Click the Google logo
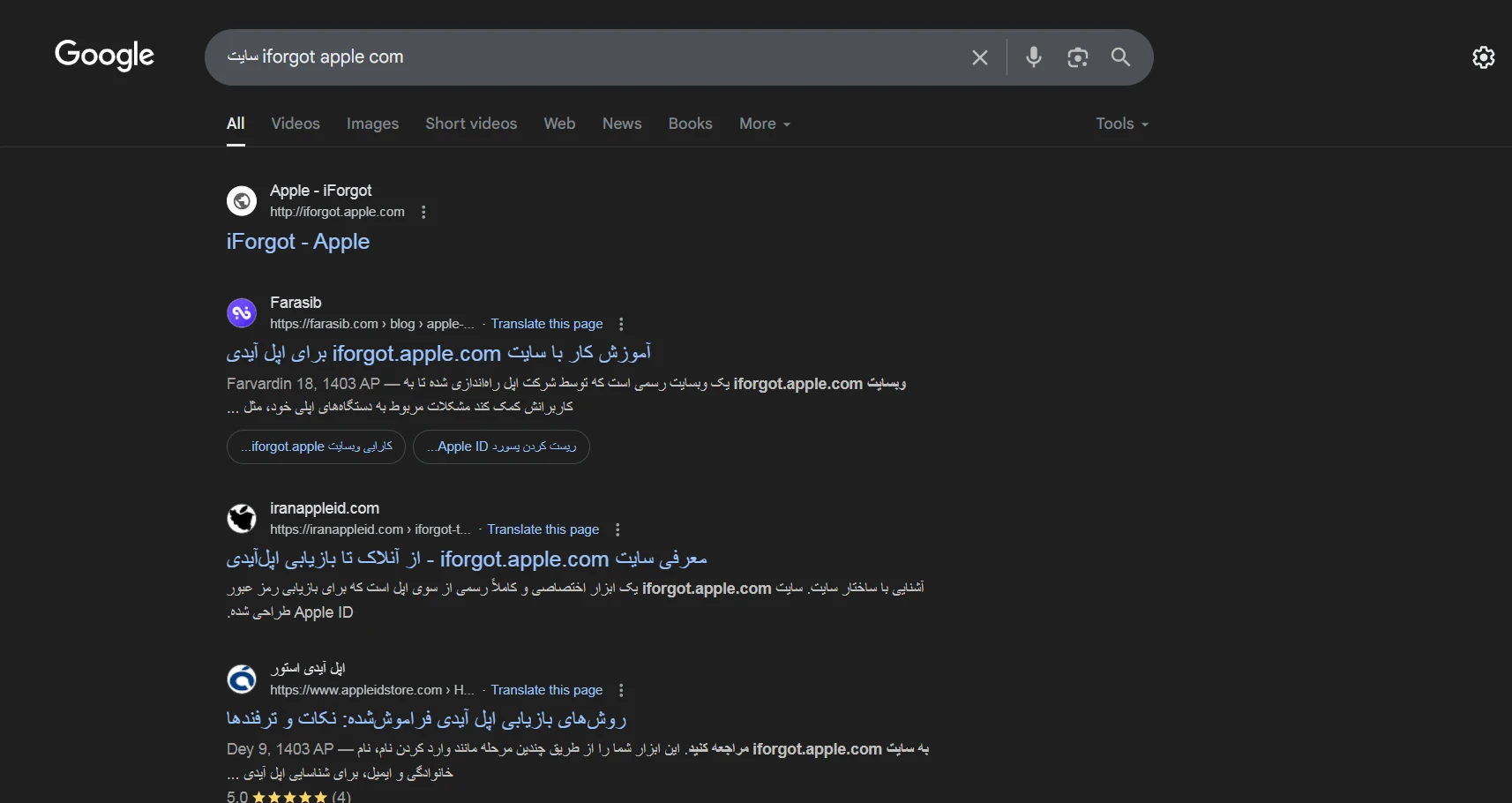The width and height of the screenshot is (1512, 803). coord(104,56)
